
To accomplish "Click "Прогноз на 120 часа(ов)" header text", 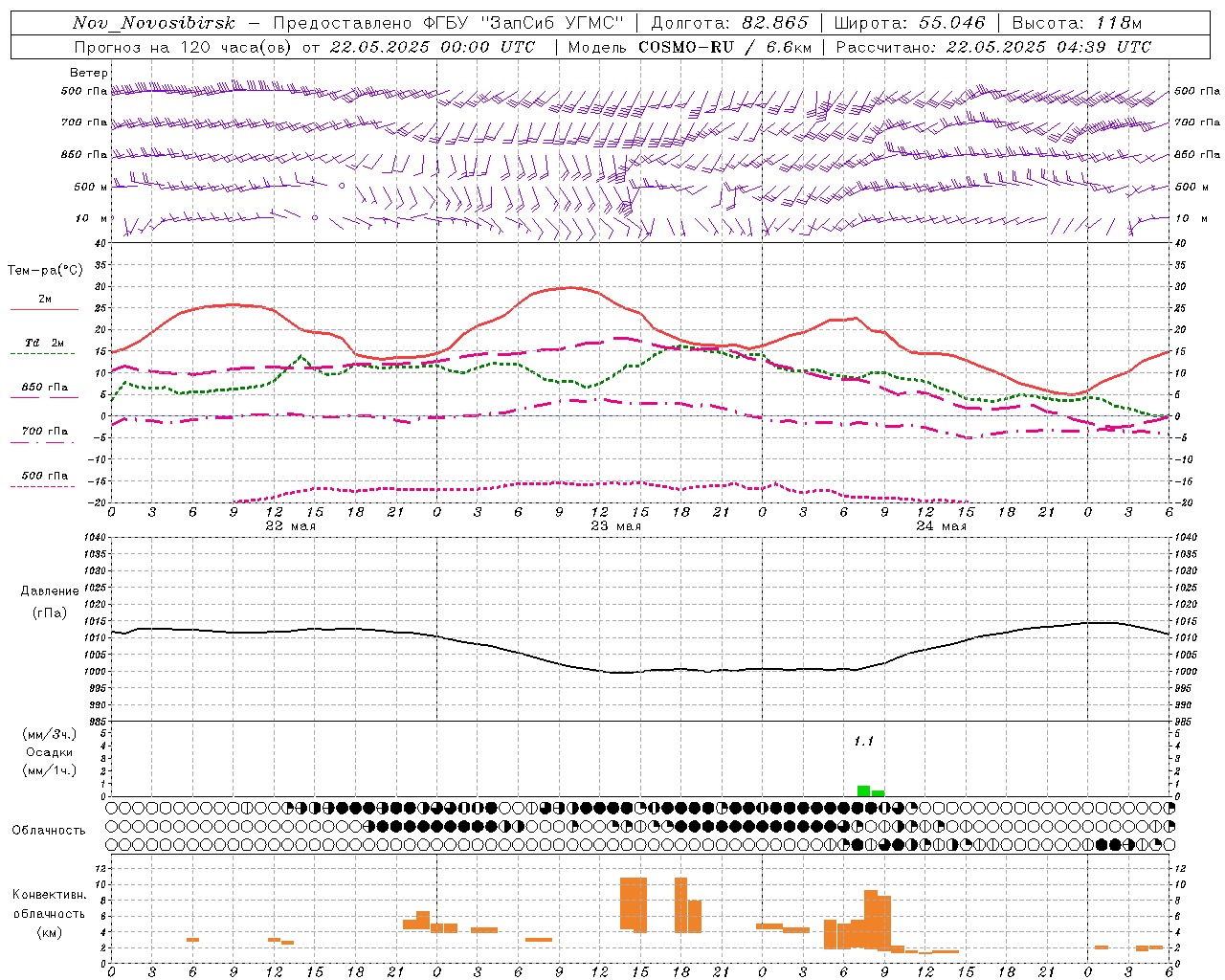I will pyautogui.click(x=184, y=47).
